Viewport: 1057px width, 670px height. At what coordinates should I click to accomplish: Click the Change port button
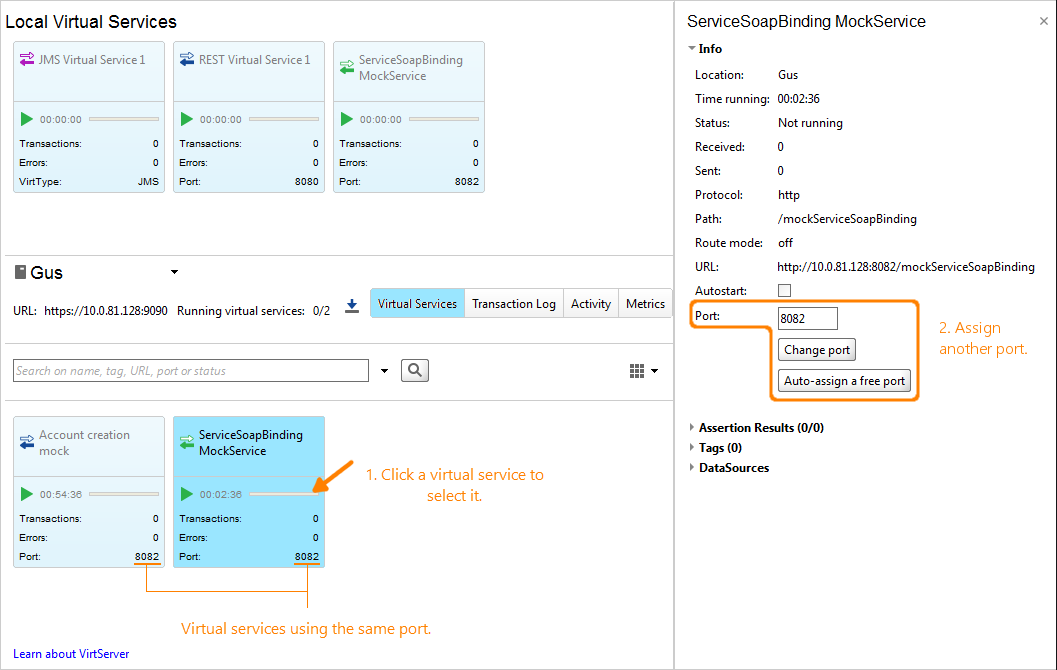[816, 349]
